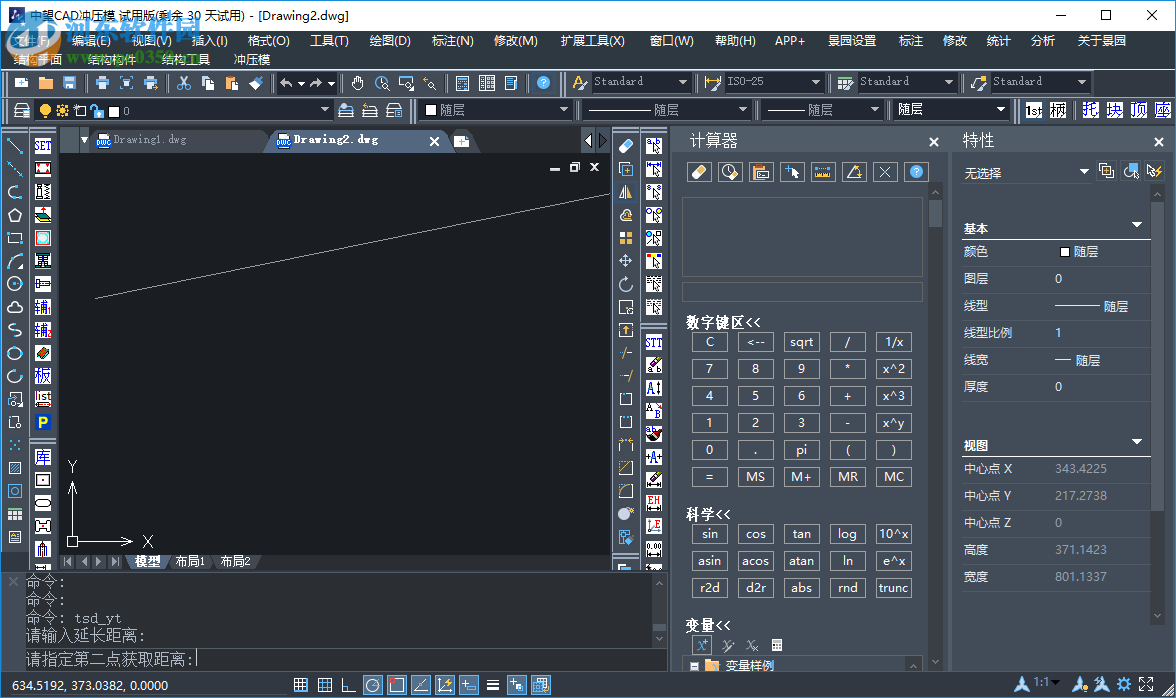Click the Rotate tool icon
This screenshot has width=1176, height=698.
click(626, 284)
